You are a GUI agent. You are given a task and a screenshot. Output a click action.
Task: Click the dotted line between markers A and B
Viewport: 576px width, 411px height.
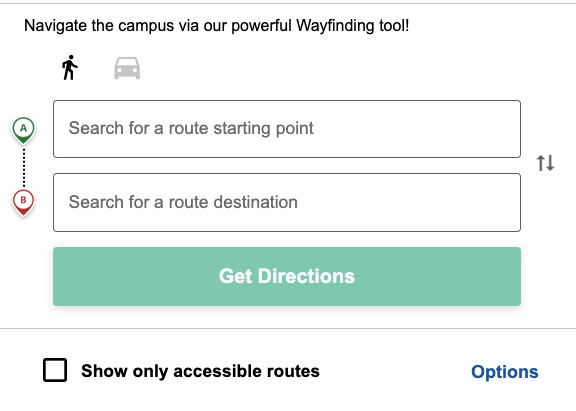(24, 167)
